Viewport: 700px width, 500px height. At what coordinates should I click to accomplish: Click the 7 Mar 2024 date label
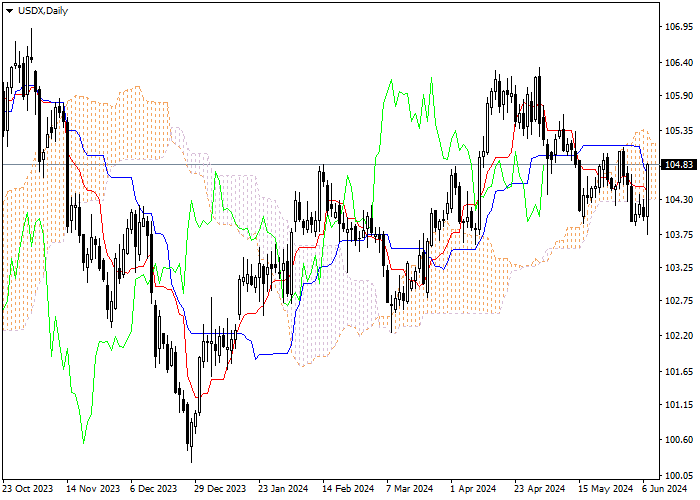point(410,489)
